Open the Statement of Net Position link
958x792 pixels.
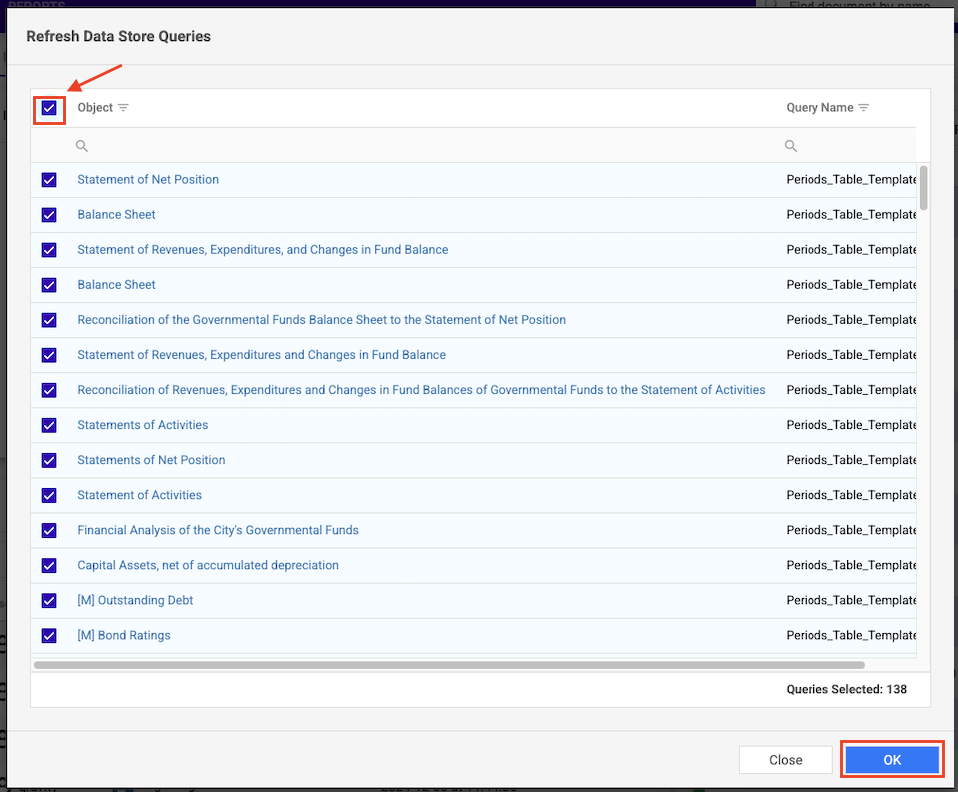(148, 180)
